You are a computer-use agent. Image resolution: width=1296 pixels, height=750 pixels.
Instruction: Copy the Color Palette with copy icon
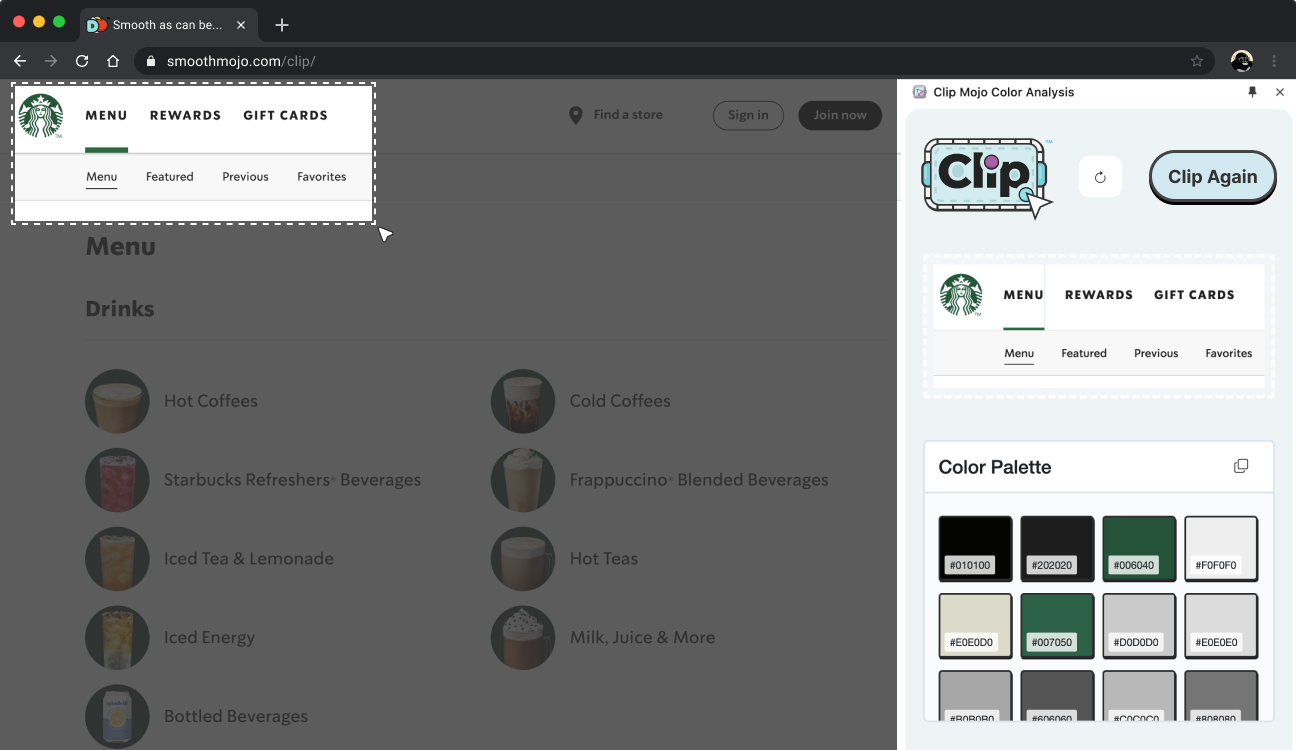point(1241,466)
